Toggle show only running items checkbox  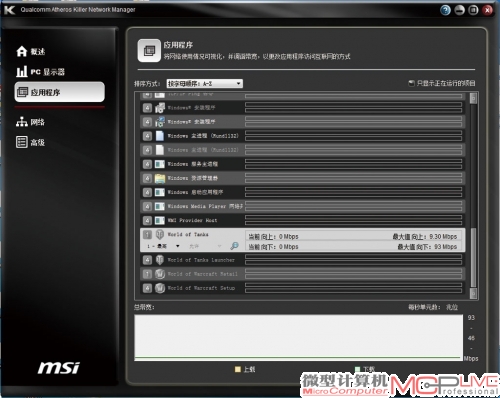[x=411, y=83]
